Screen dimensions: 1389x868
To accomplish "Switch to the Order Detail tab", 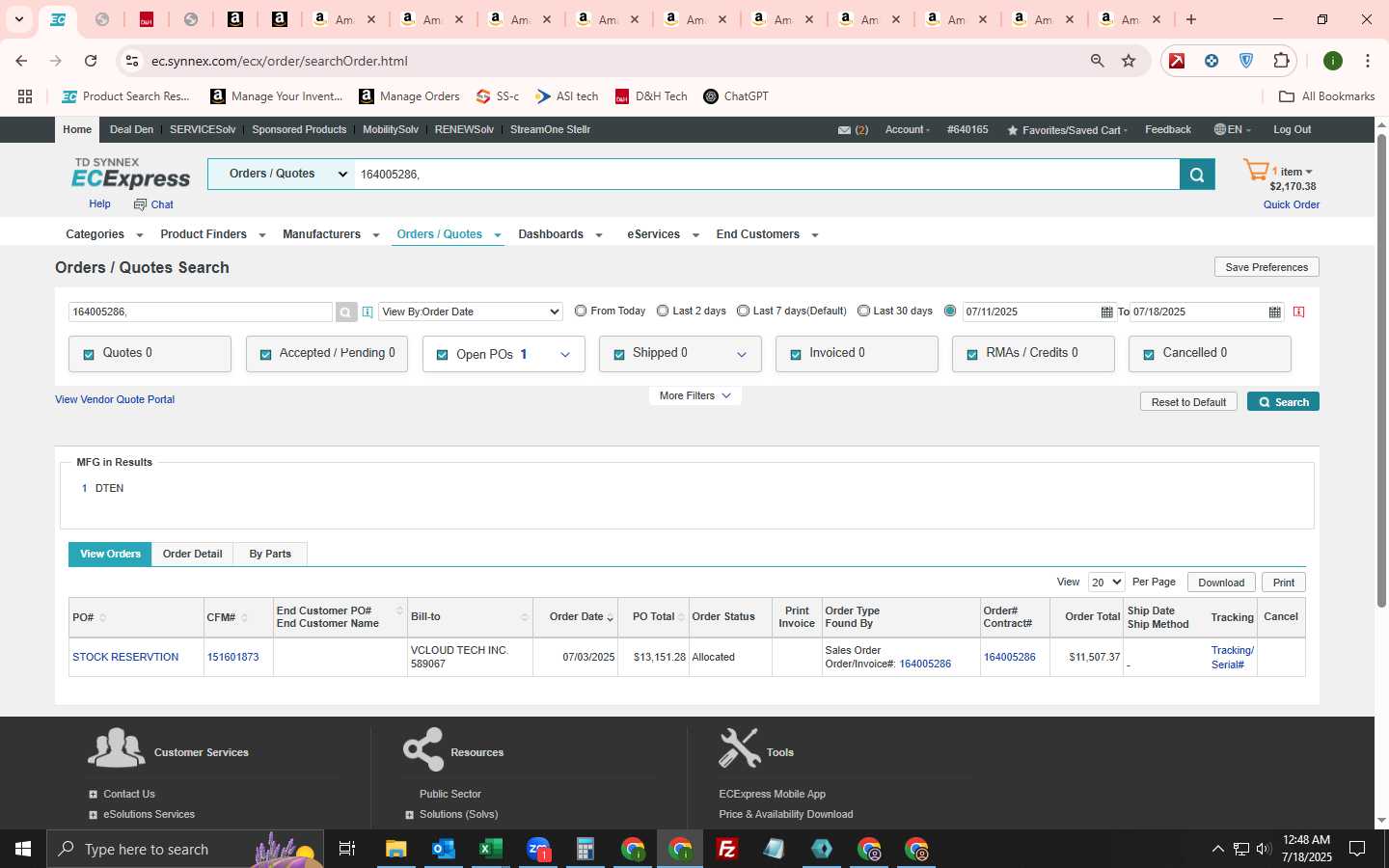I will click(x=192, y=554).
